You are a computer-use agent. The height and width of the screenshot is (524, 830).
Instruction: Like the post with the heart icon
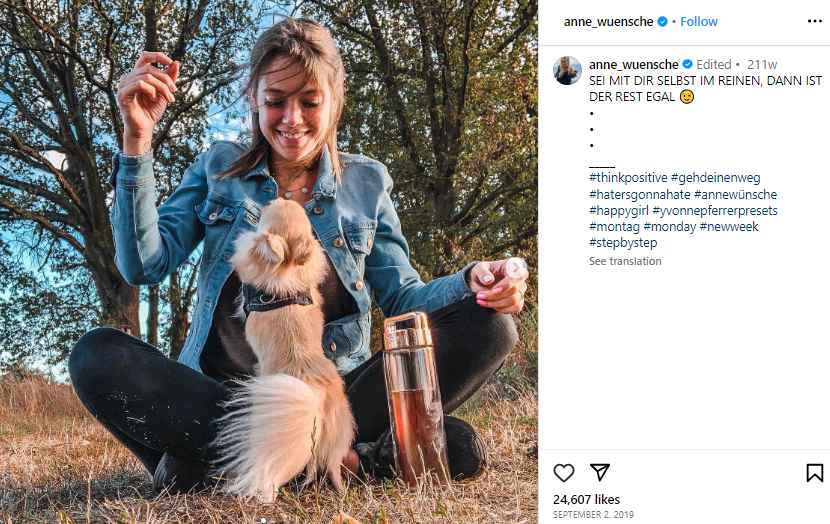tap(564, 473)
